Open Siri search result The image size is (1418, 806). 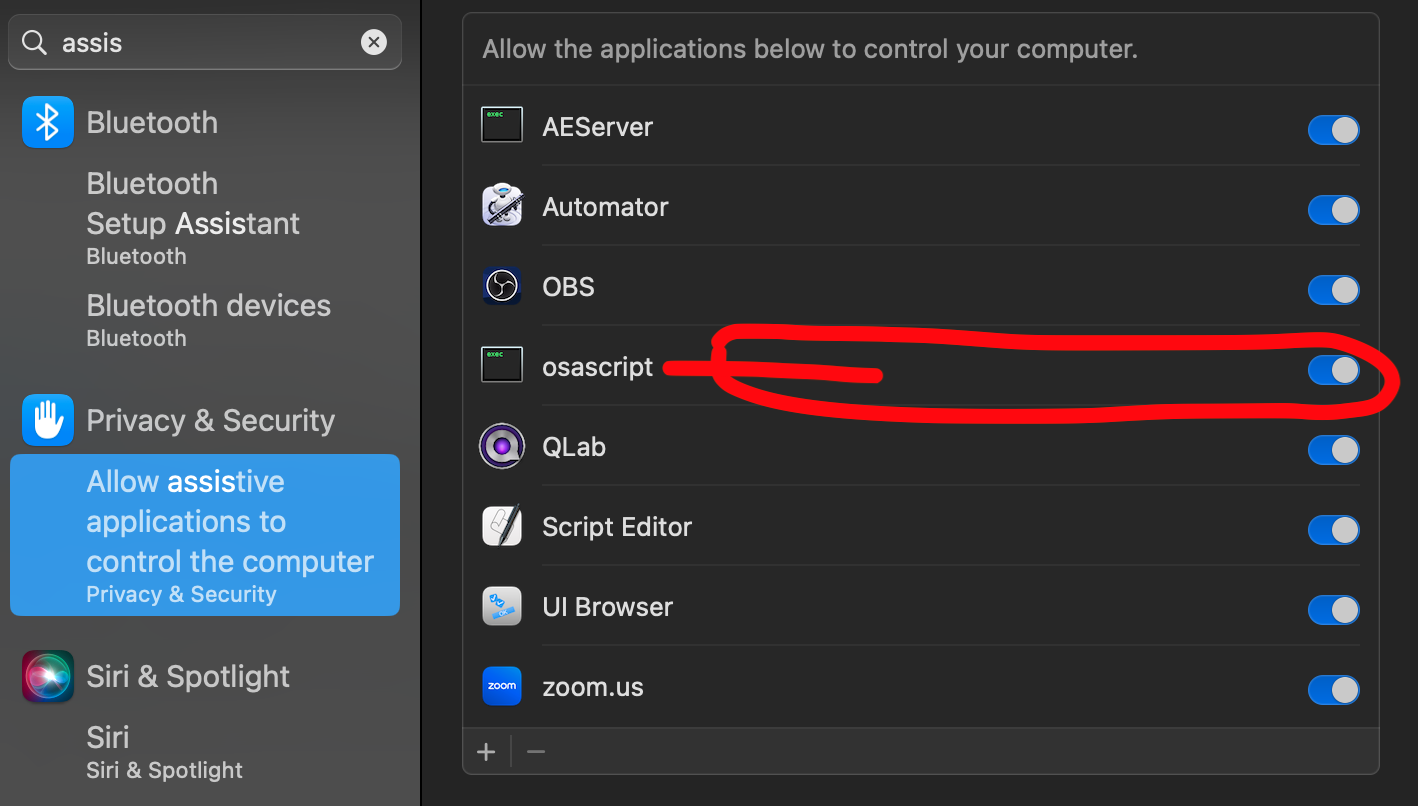(164, 752)
